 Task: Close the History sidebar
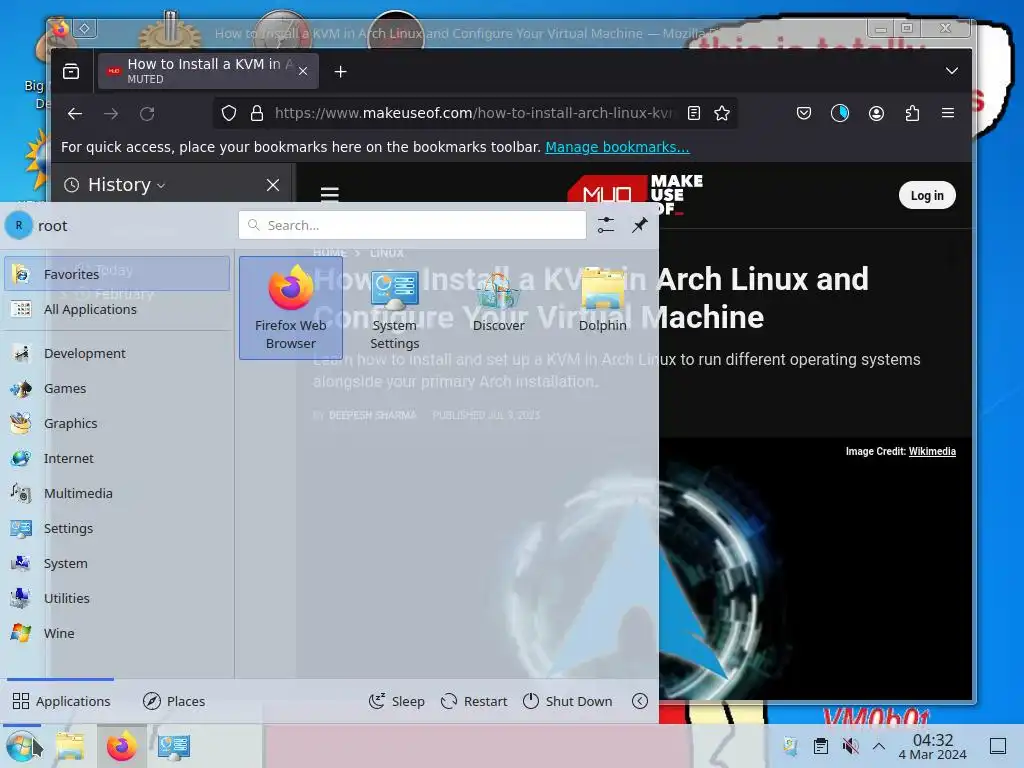[x=273, y=185]
